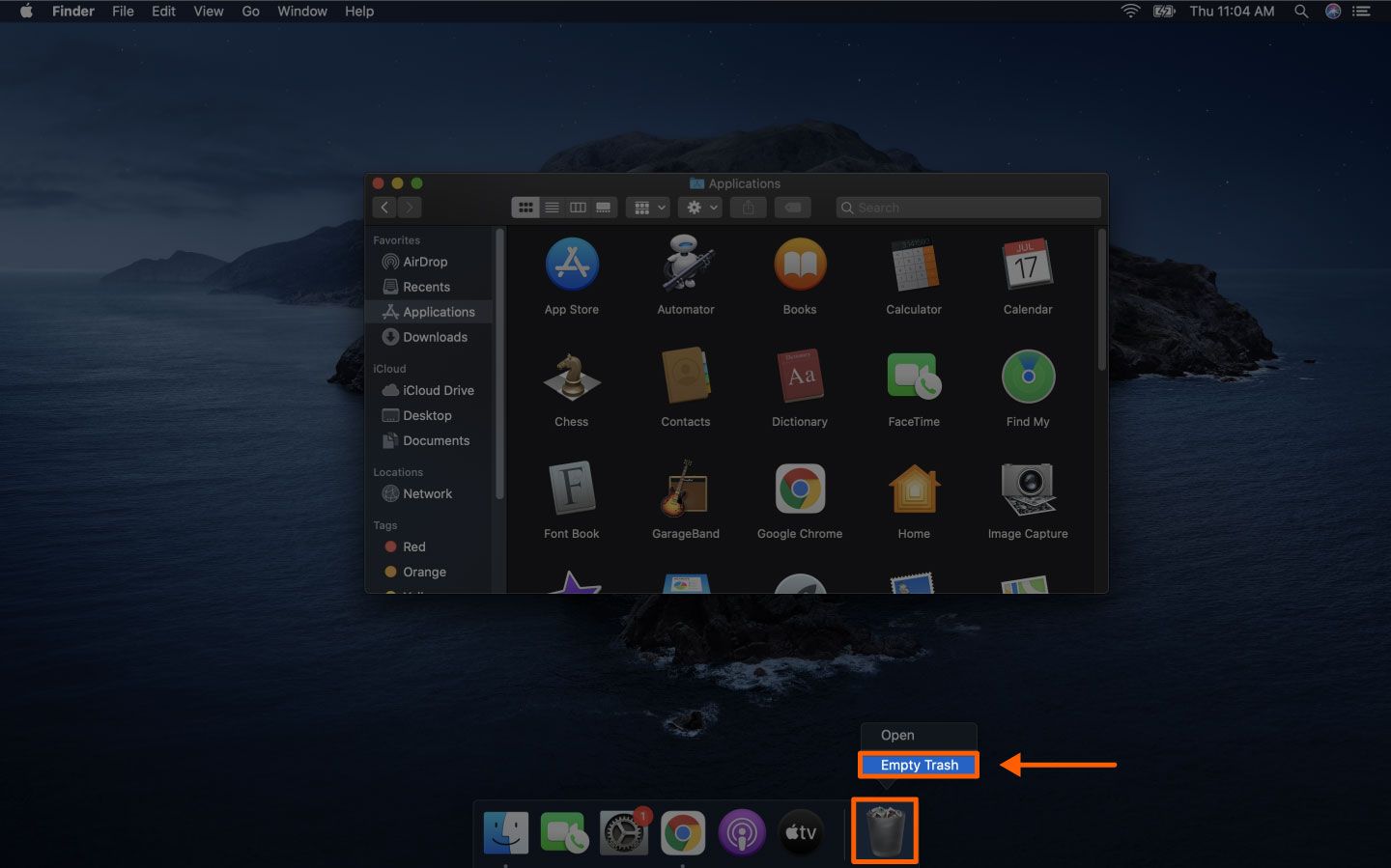Select the FaceTime app in Finder
1391x868 pixels.
coord(914,377)
